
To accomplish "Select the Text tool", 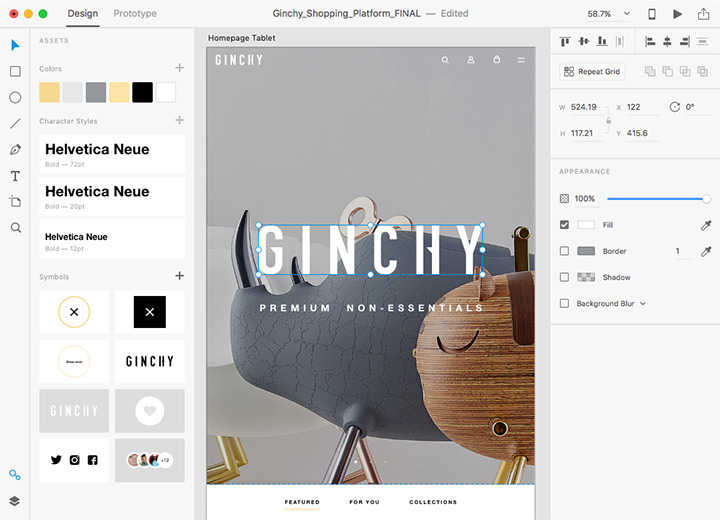I will pyautogui.click(x=15, y=176).
